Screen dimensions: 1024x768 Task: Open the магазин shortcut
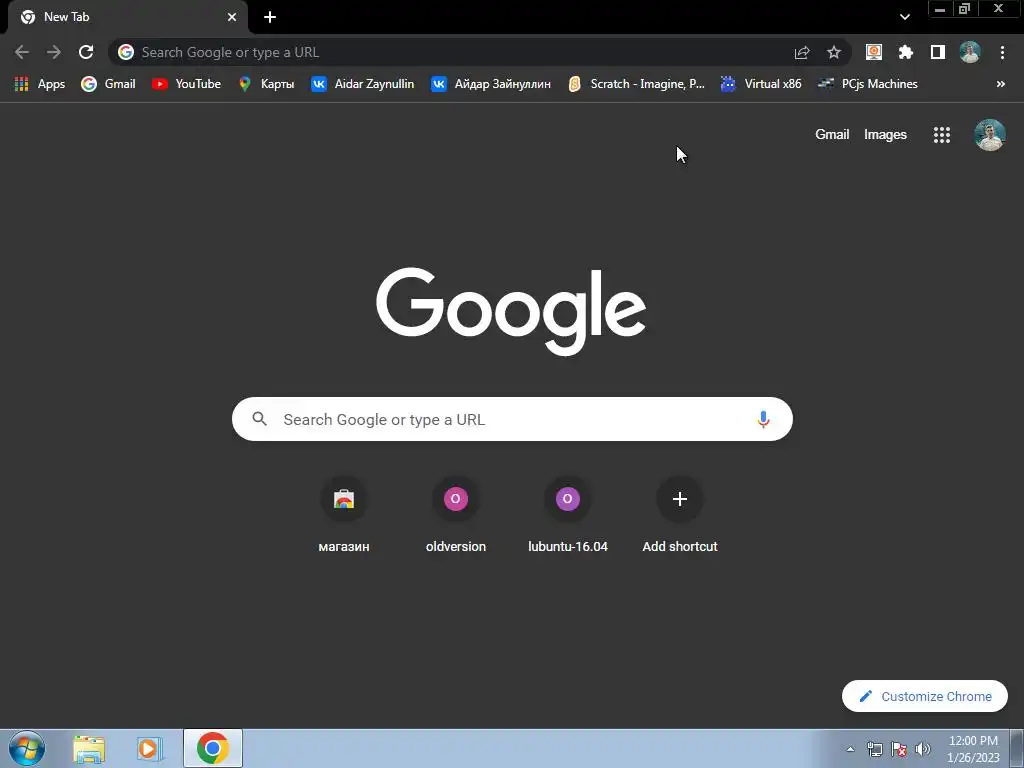344,515
